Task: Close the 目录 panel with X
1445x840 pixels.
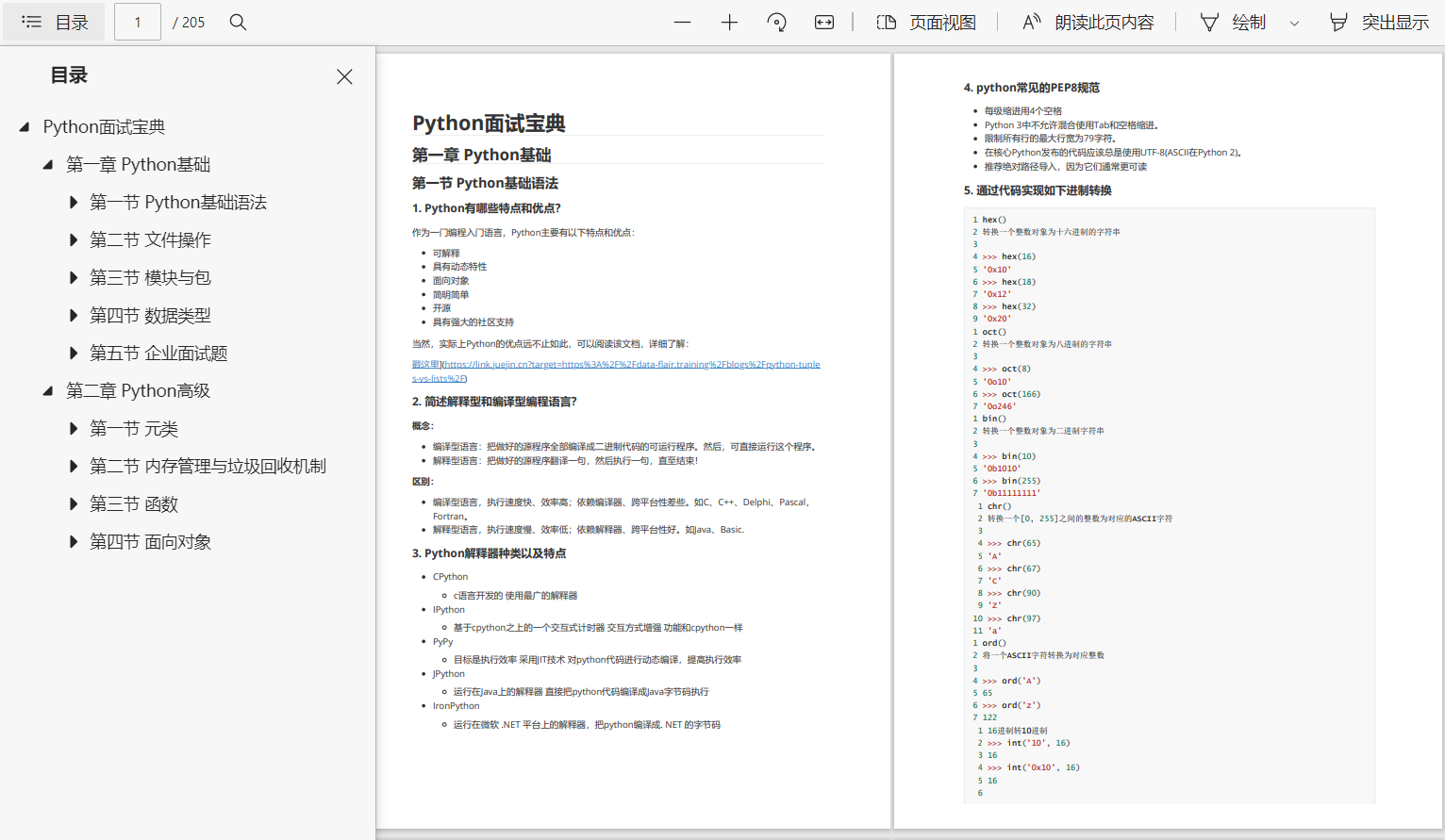Action: pyautogui.click(x=344, y=76)
